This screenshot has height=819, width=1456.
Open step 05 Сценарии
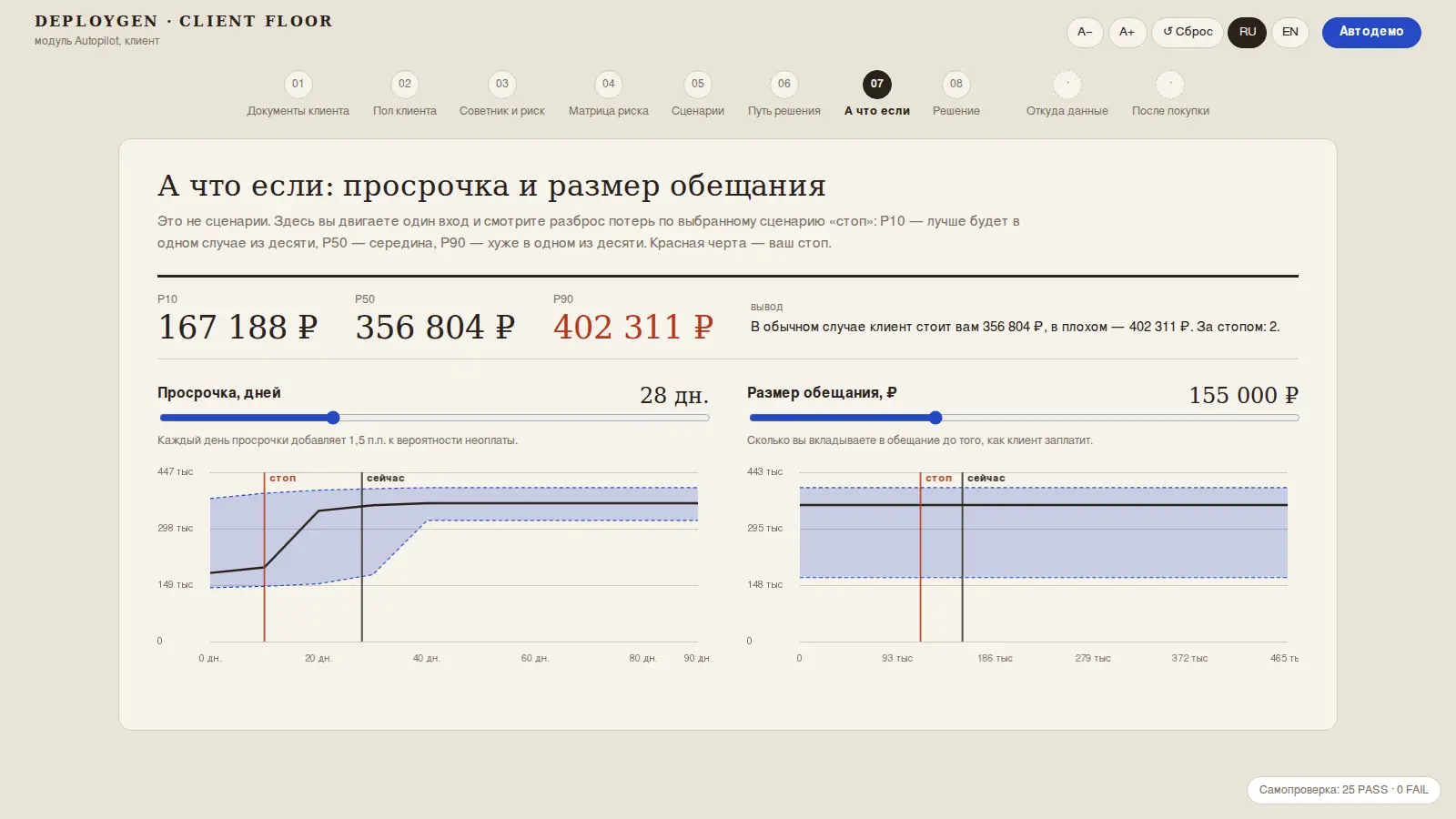tap(697, 95)
